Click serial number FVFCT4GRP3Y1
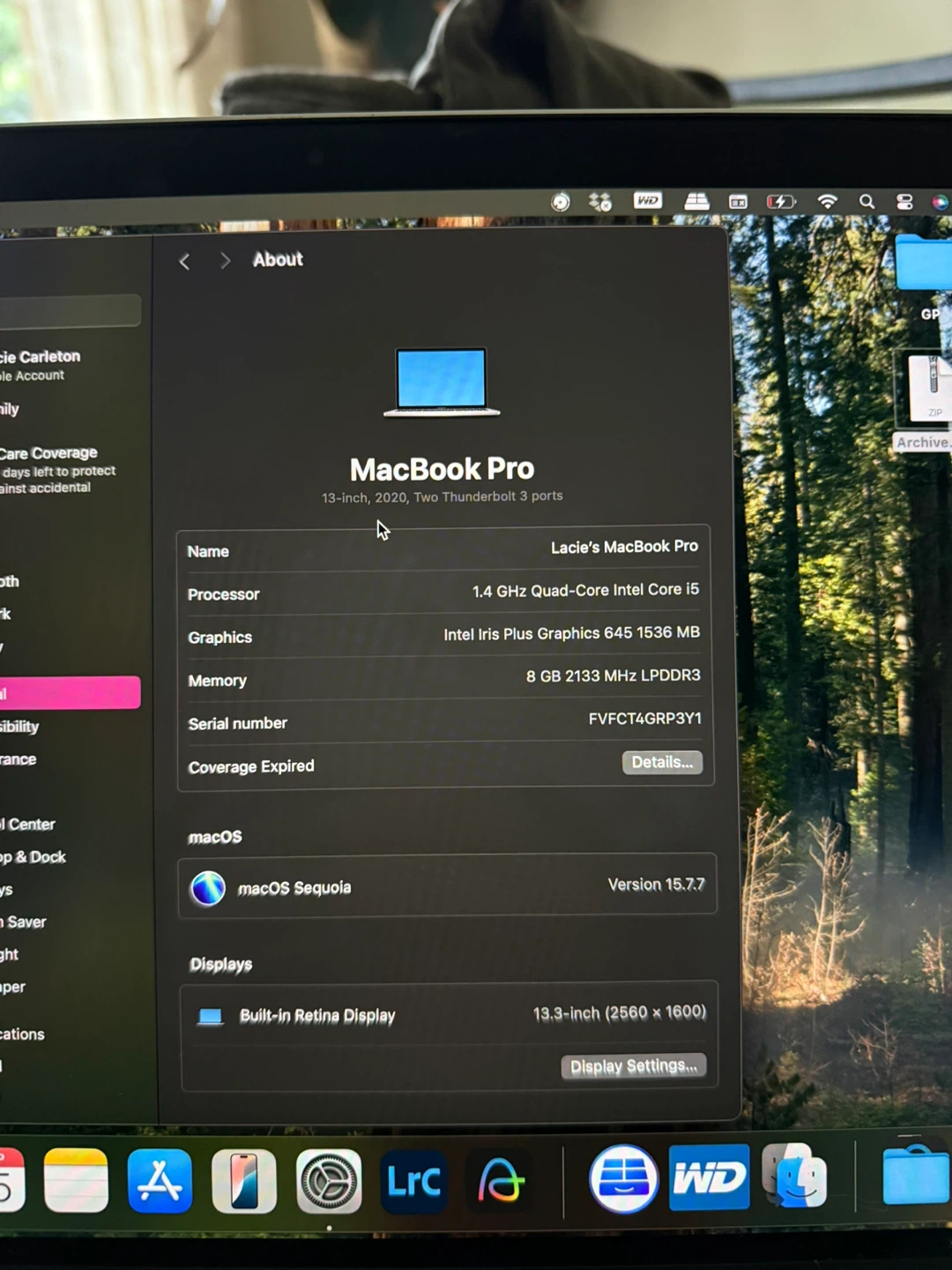Viewport: 952px width, 1270px height. point(645,719)
